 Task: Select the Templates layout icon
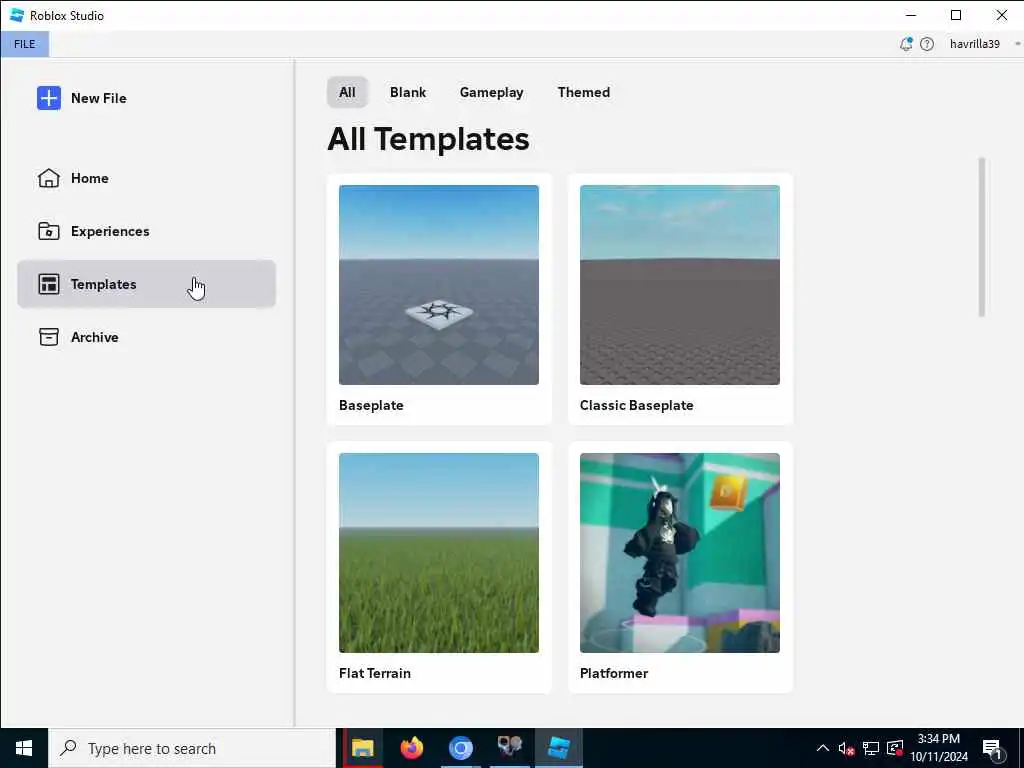(49, 284)
